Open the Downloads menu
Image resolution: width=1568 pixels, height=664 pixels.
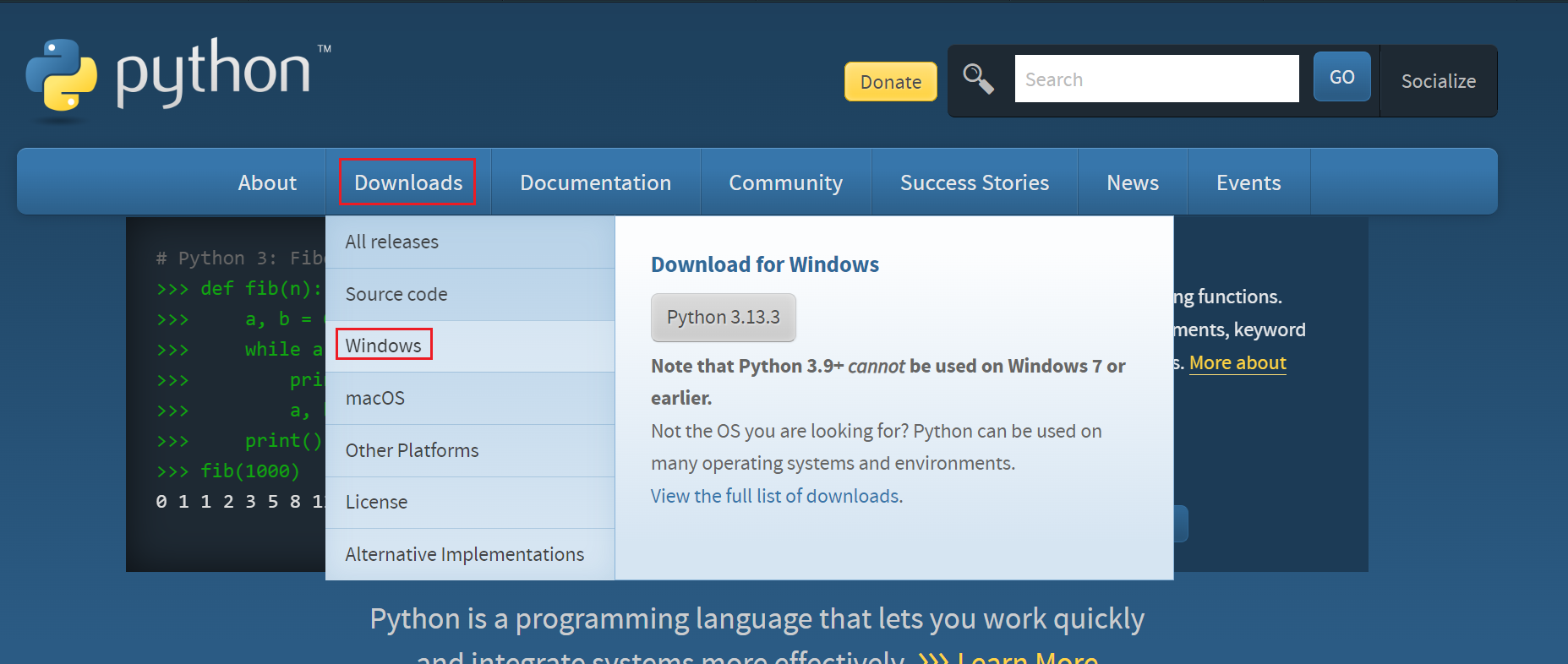click(x=408, y=182)
